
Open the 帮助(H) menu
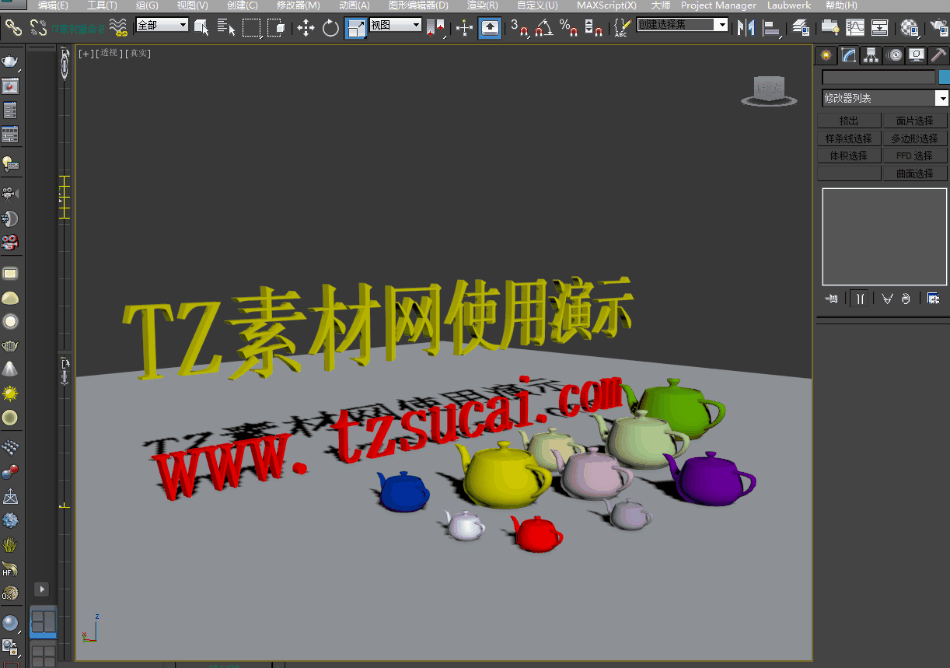pyautogui.click(x=842, y=5)
